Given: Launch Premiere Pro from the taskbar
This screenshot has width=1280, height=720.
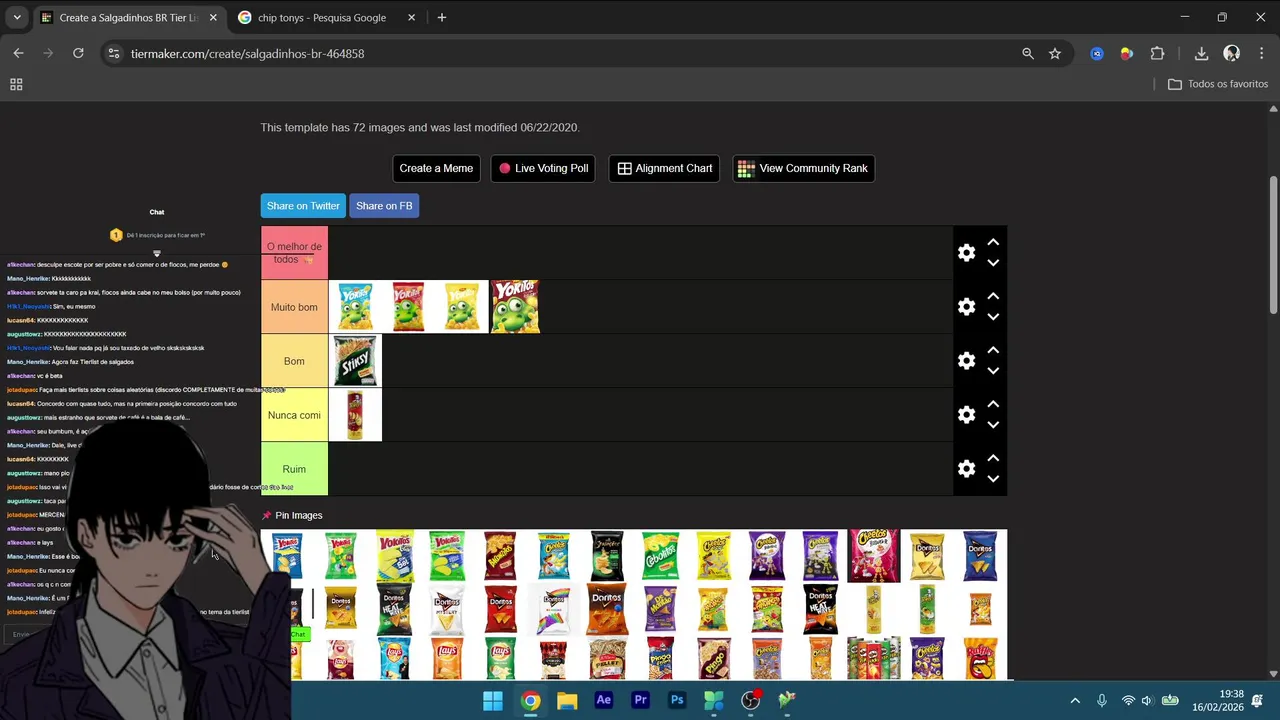Looking at the screenshot, I should coord(640,700).
